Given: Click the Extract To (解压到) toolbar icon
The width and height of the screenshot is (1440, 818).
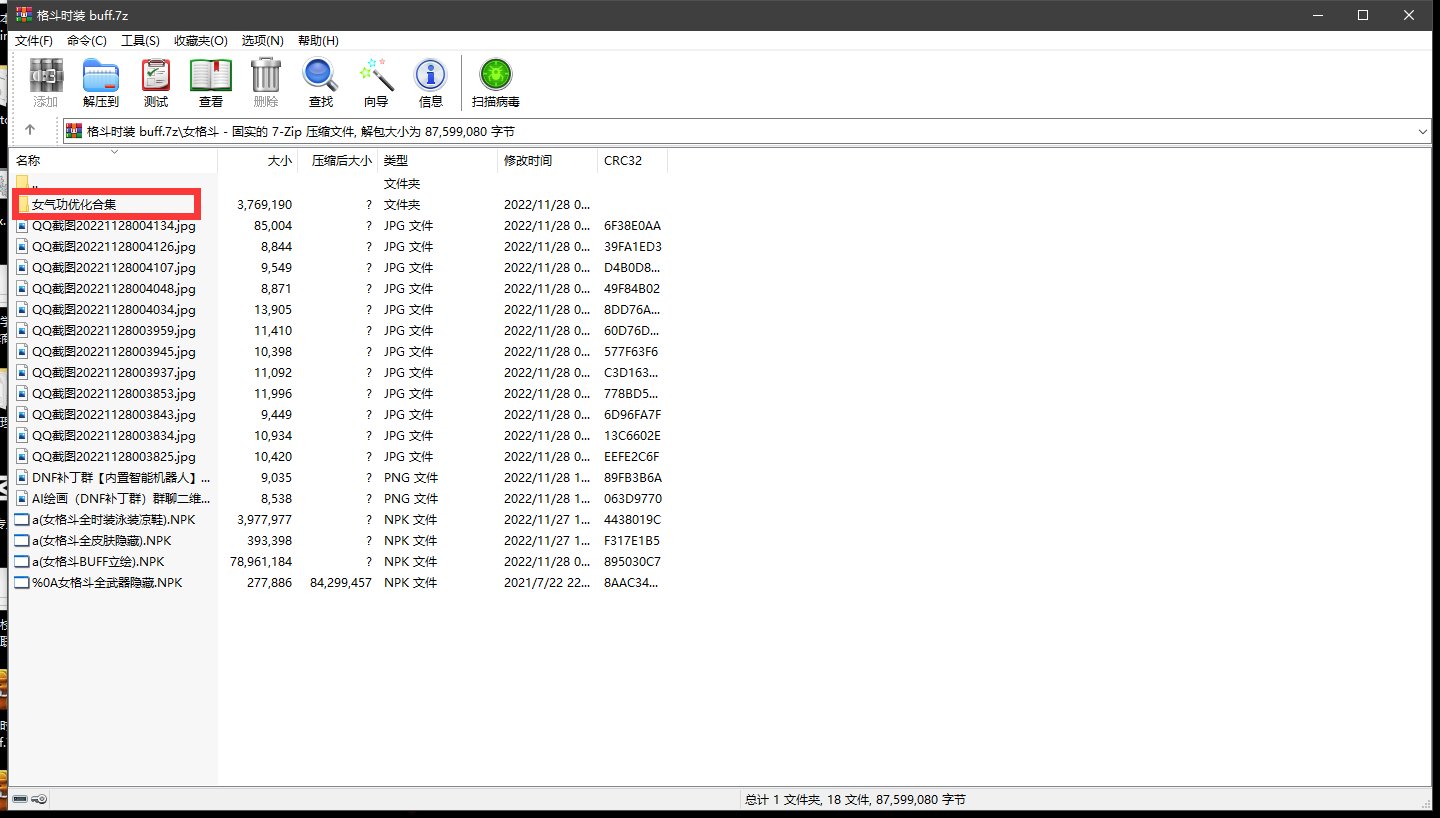Looking at the screenshot, I should click(100, 82).
